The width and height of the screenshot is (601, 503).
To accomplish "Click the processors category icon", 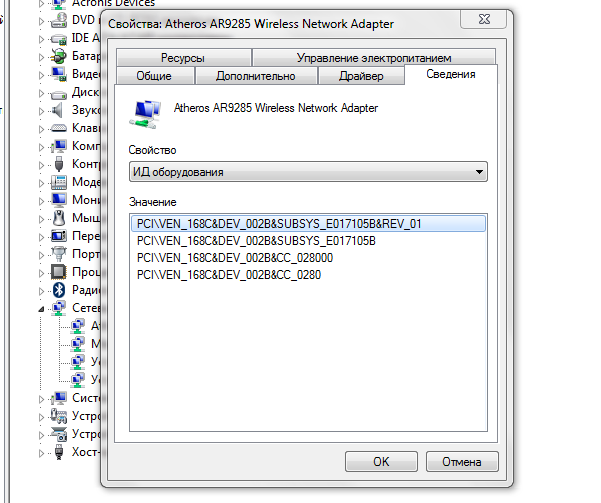I will pos(58,272).
